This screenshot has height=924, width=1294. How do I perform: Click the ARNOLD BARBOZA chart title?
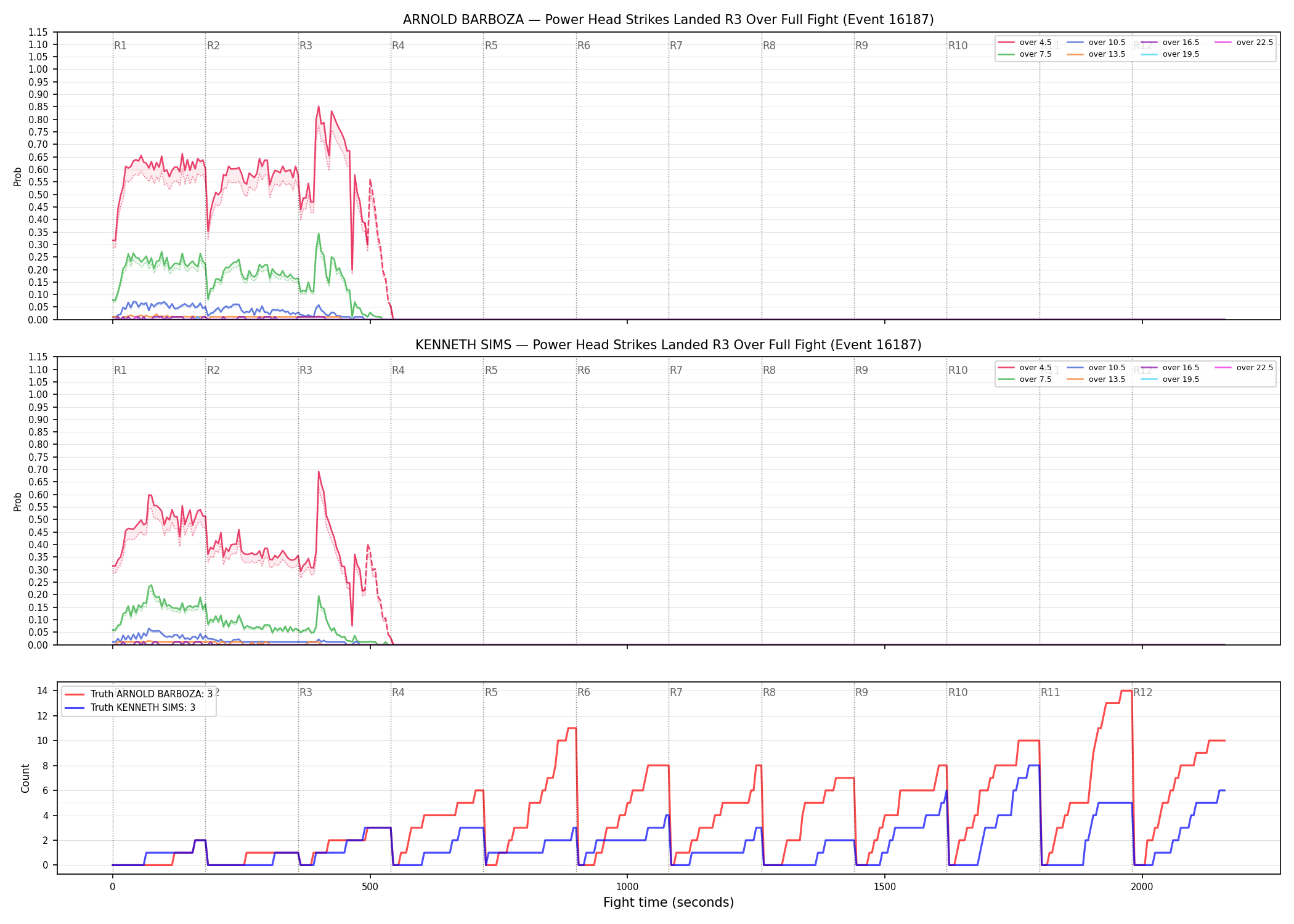(669, 20)
